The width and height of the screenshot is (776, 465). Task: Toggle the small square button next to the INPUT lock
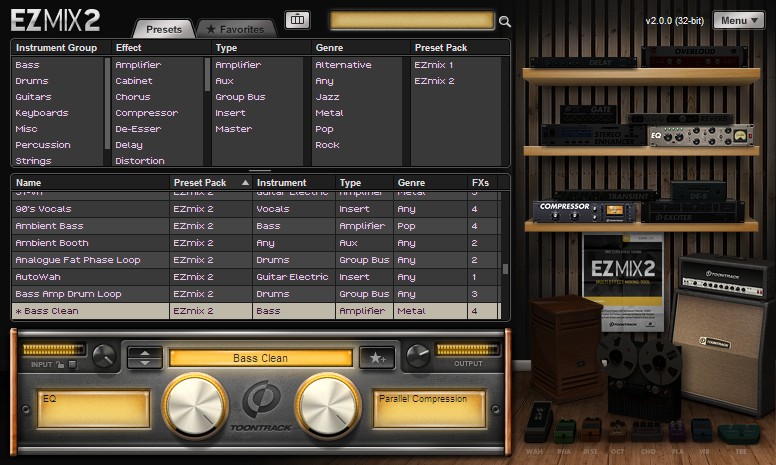tap(72, 365)
